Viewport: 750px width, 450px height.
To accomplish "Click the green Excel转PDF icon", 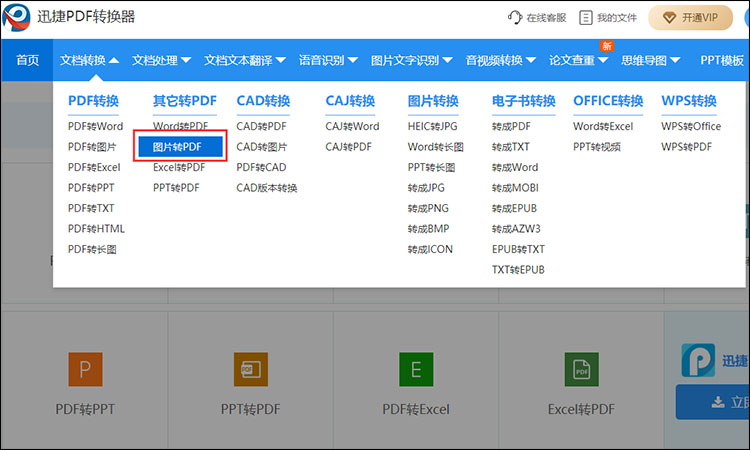I will click(x=580, y=369).
